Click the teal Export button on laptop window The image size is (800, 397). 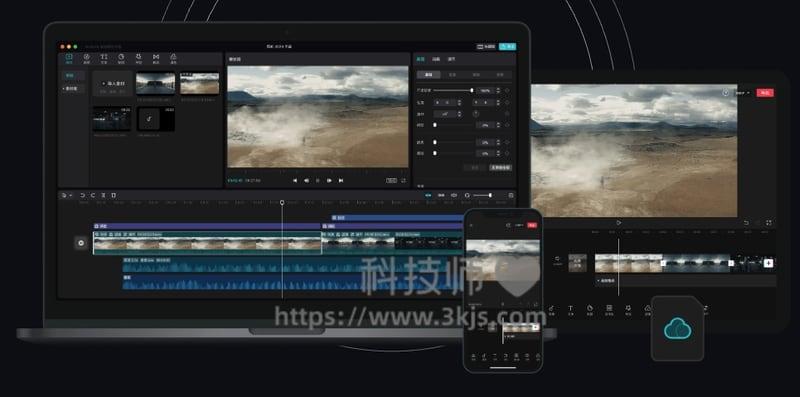pos(507,46)
